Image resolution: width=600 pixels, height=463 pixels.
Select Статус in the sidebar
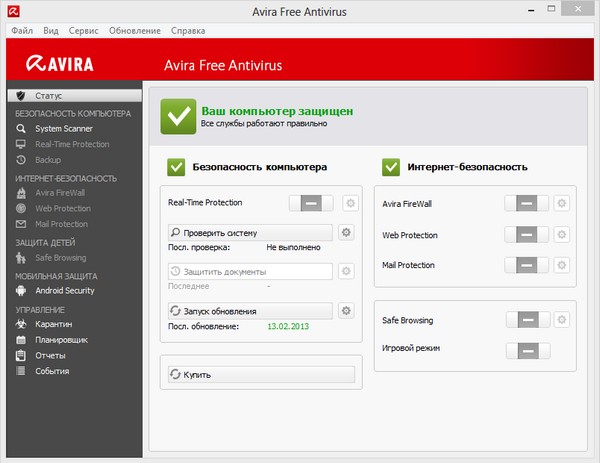pos(49,95)
